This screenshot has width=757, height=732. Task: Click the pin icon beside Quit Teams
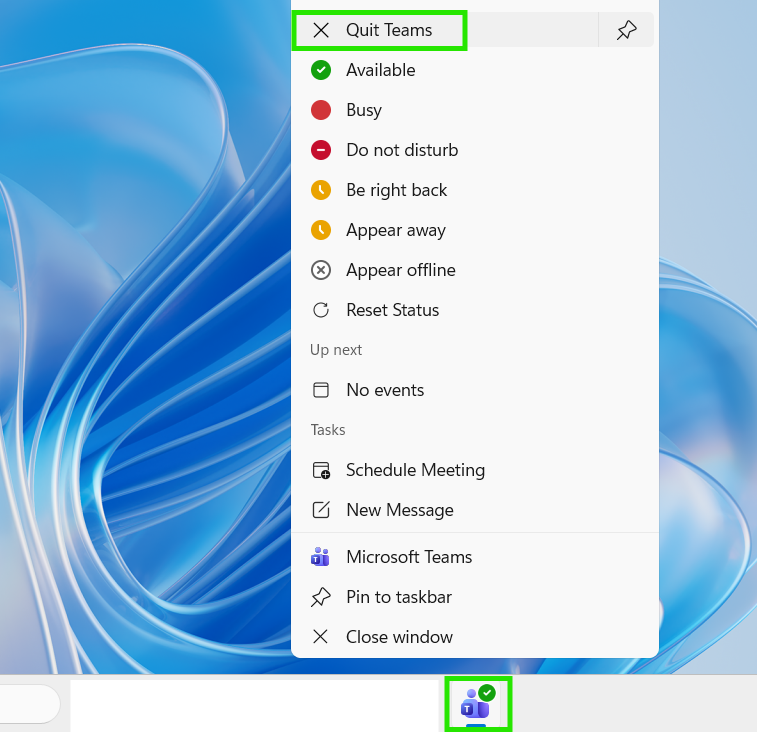[x=626, y=30]
